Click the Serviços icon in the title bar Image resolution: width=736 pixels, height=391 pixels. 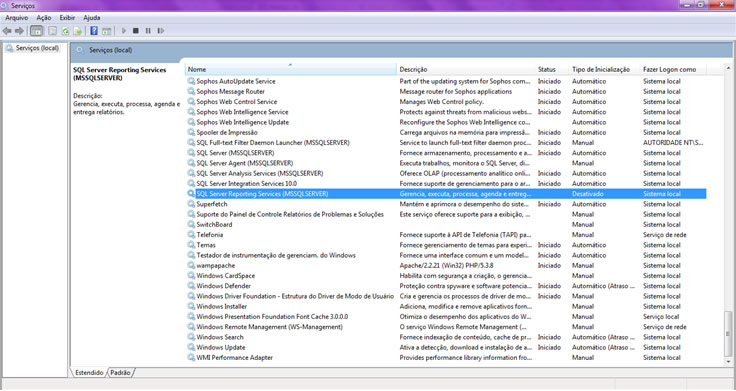(x=5, y=6)
